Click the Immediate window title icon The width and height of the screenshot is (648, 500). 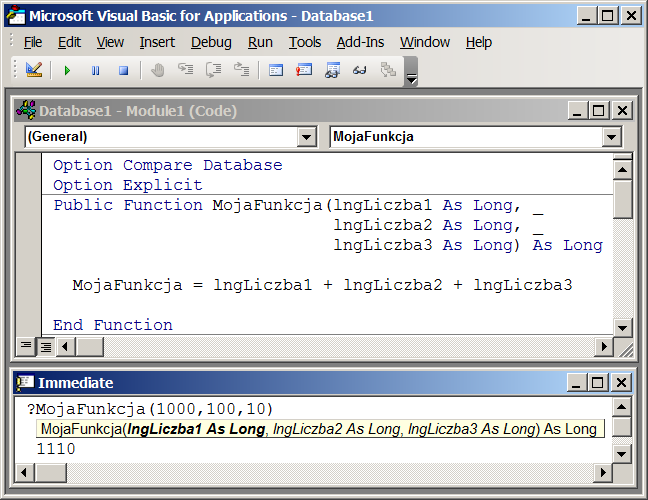pyautogui.click(x=25, y=383)
